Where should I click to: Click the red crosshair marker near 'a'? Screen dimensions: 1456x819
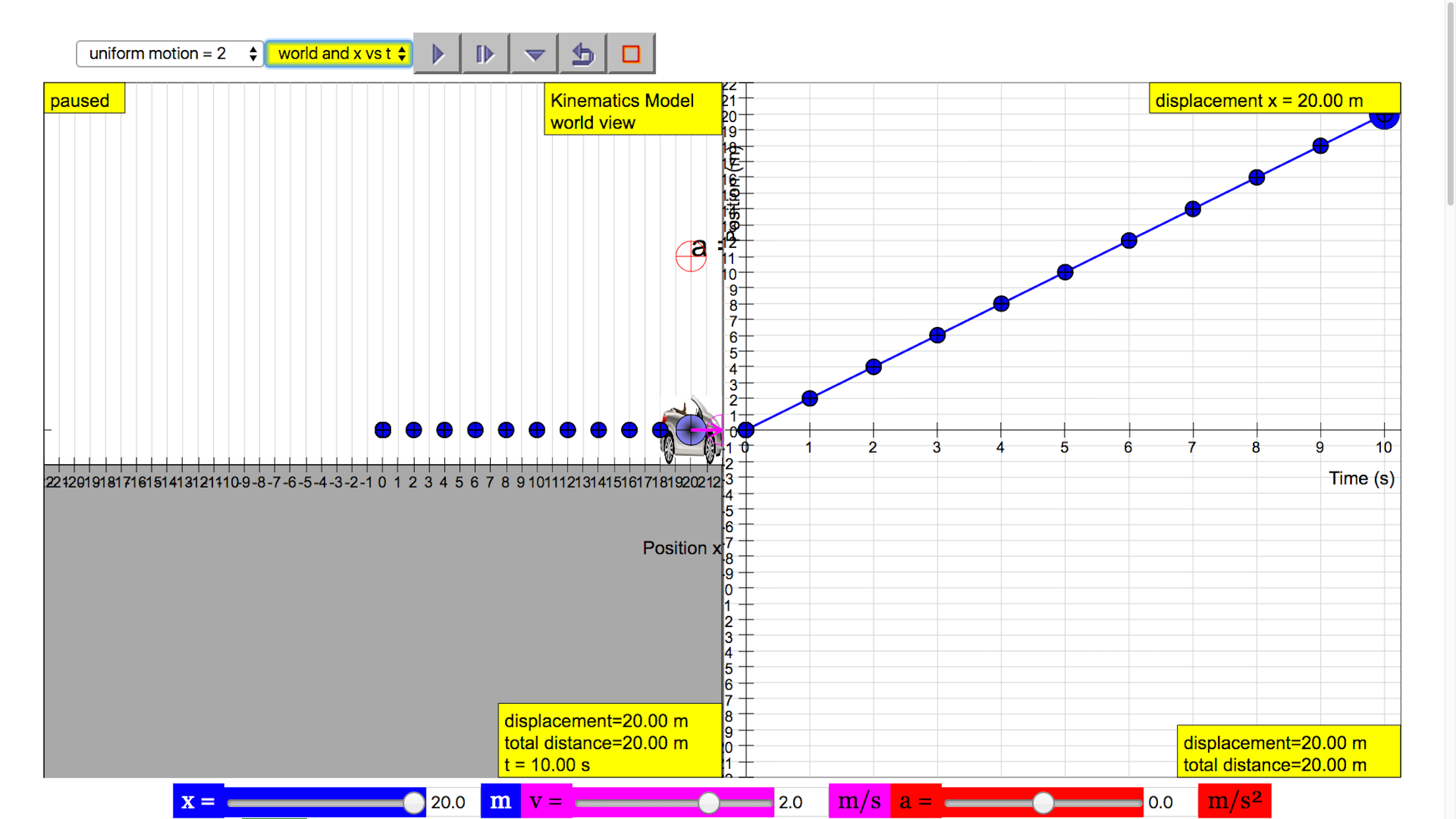coord(690,257)
